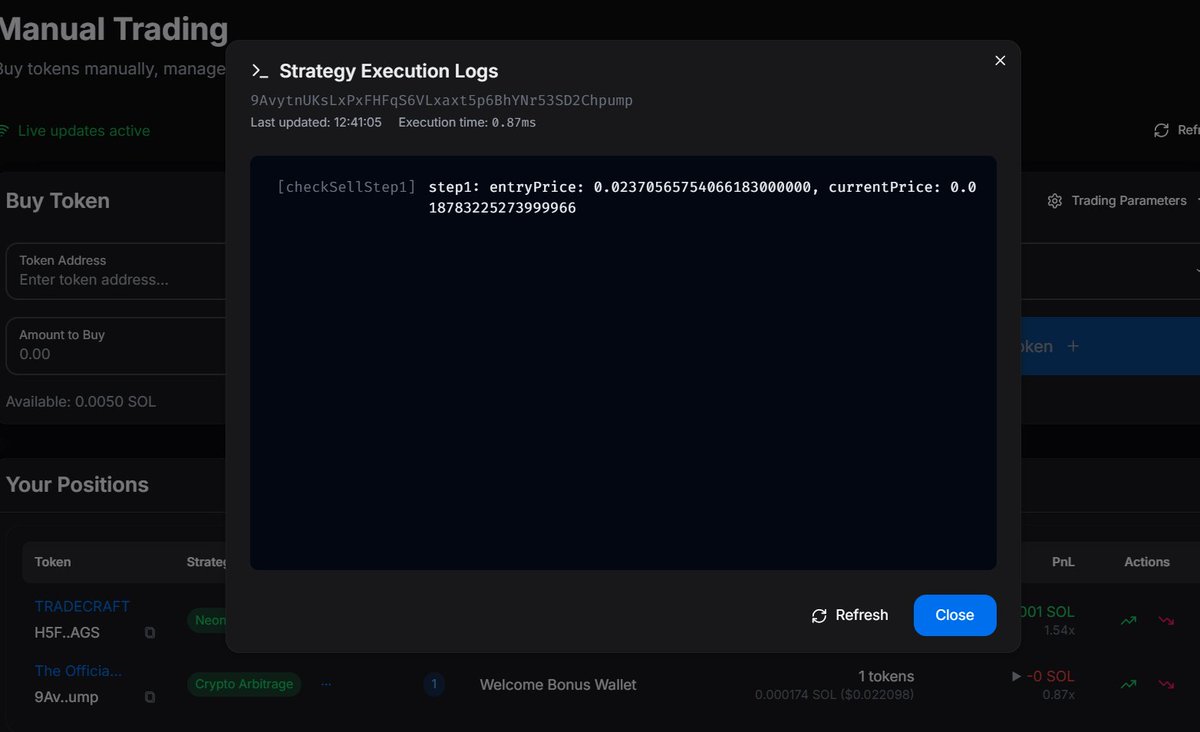Open Trading Parameters gear settings
The height and width of the screenshot is (732, 1200).
click(x=1054, y=201)
